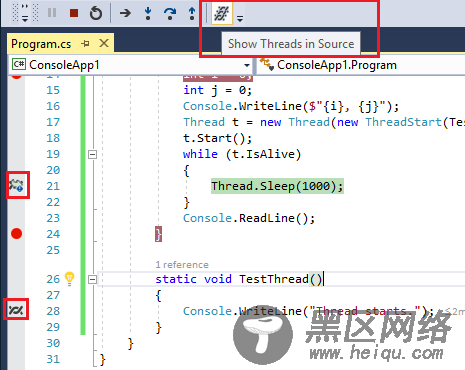Click the Thread.Sleep(1000); statement
This screenshot has width=465, height=370.
click(277, 186)
